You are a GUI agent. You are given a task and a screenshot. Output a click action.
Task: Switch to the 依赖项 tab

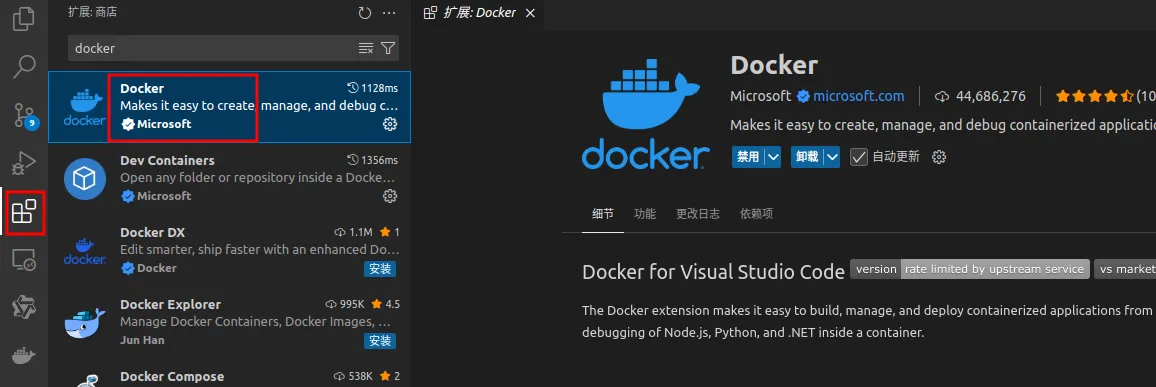pyautogui.click(x=756, y=214)
